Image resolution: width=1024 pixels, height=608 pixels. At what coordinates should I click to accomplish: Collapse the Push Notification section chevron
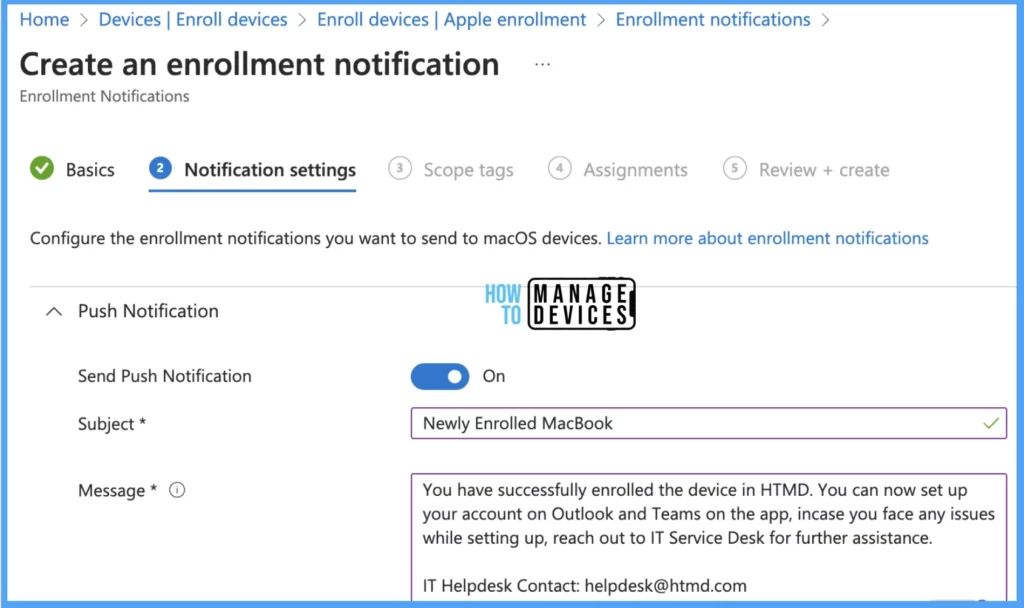(54, 312)
